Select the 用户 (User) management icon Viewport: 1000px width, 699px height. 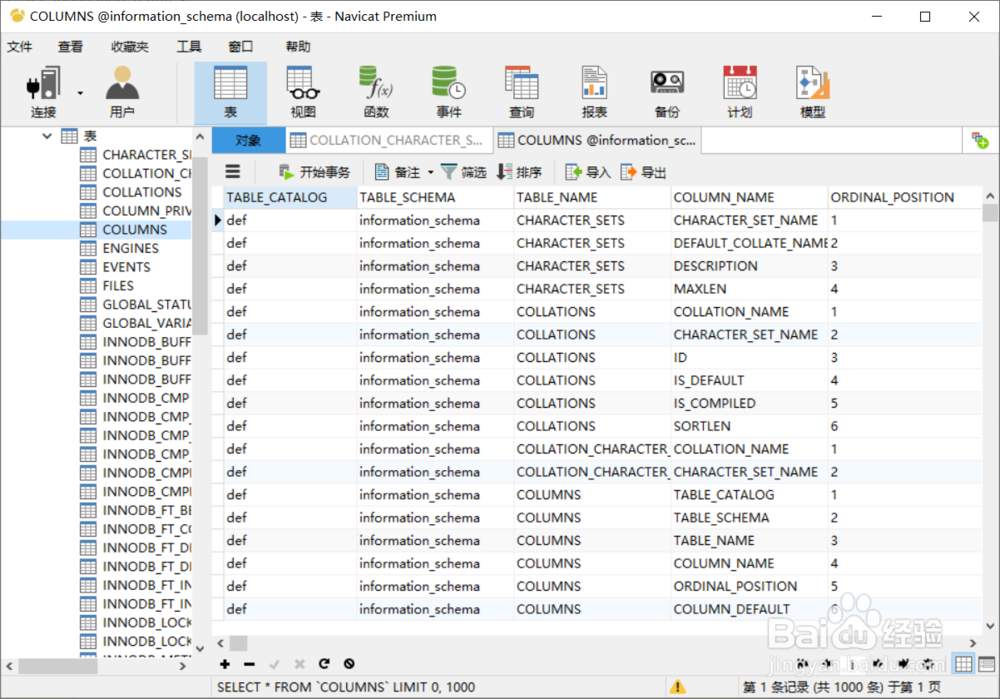pos(121,90)
